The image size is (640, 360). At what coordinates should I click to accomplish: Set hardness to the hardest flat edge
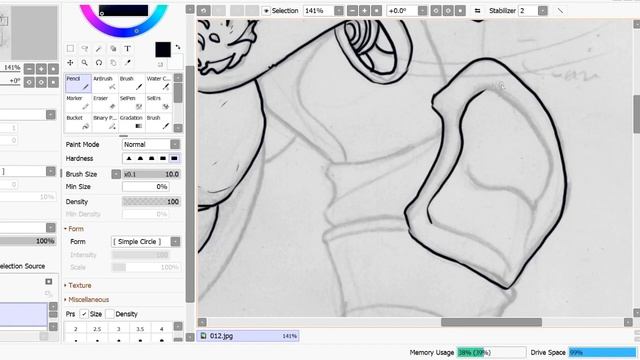[x=174, y=158]
